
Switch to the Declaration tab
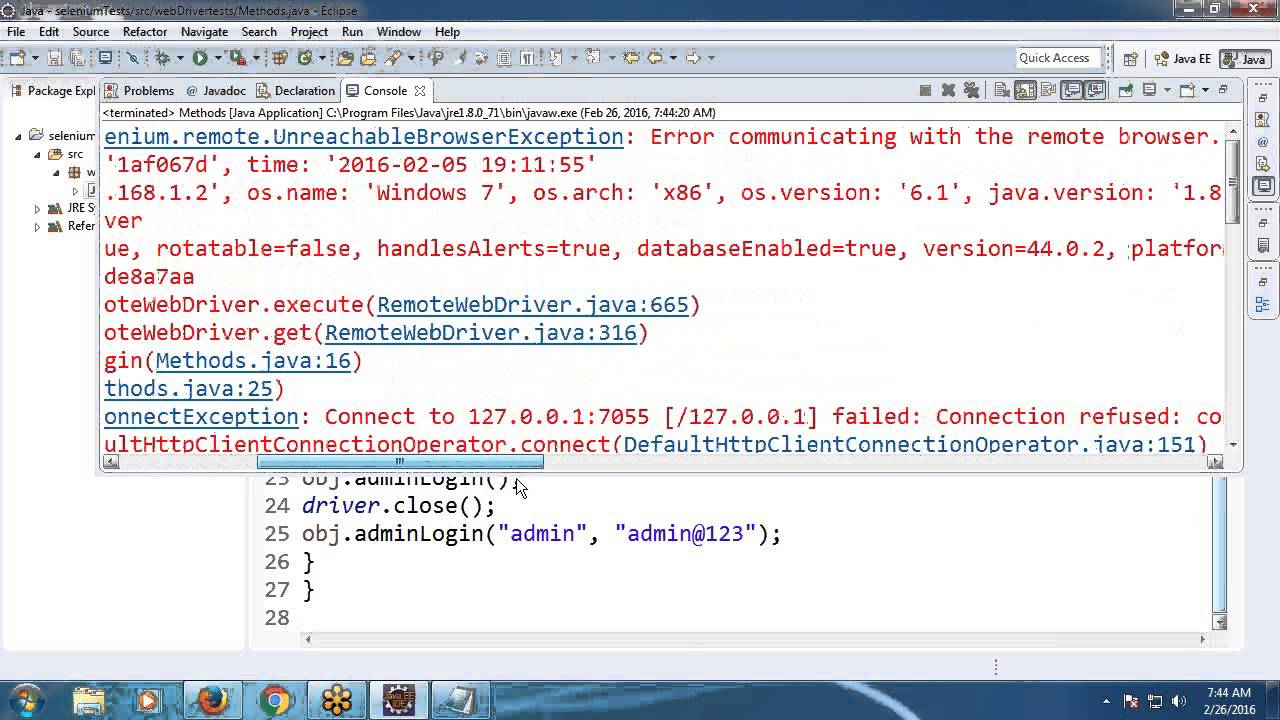coord(295,90)
